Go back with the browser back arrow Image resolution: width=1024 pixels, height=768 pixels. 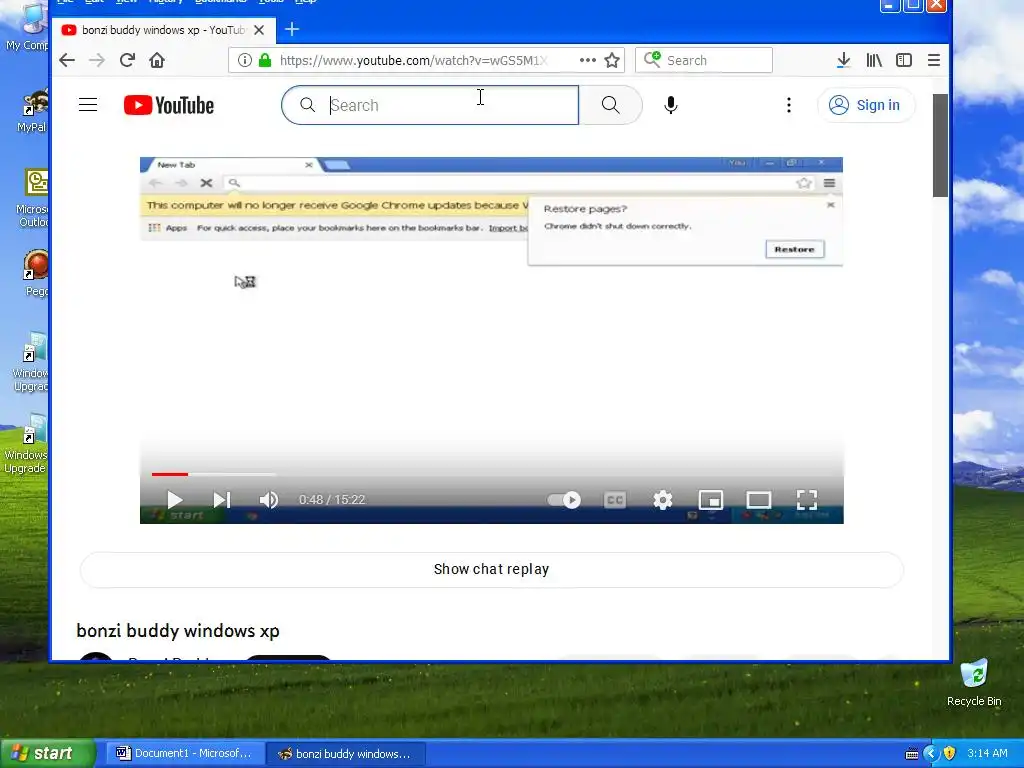click(67, 61)
